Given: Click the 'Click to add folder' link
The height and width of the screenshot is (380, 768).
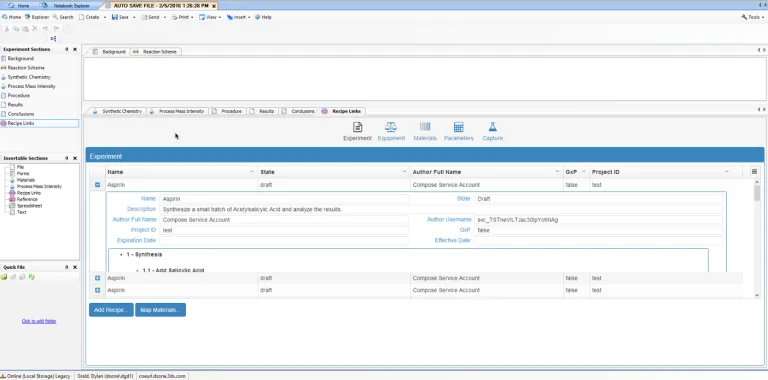Looking at the screenshot, I should pyautogui.click(x=39, y=321).
